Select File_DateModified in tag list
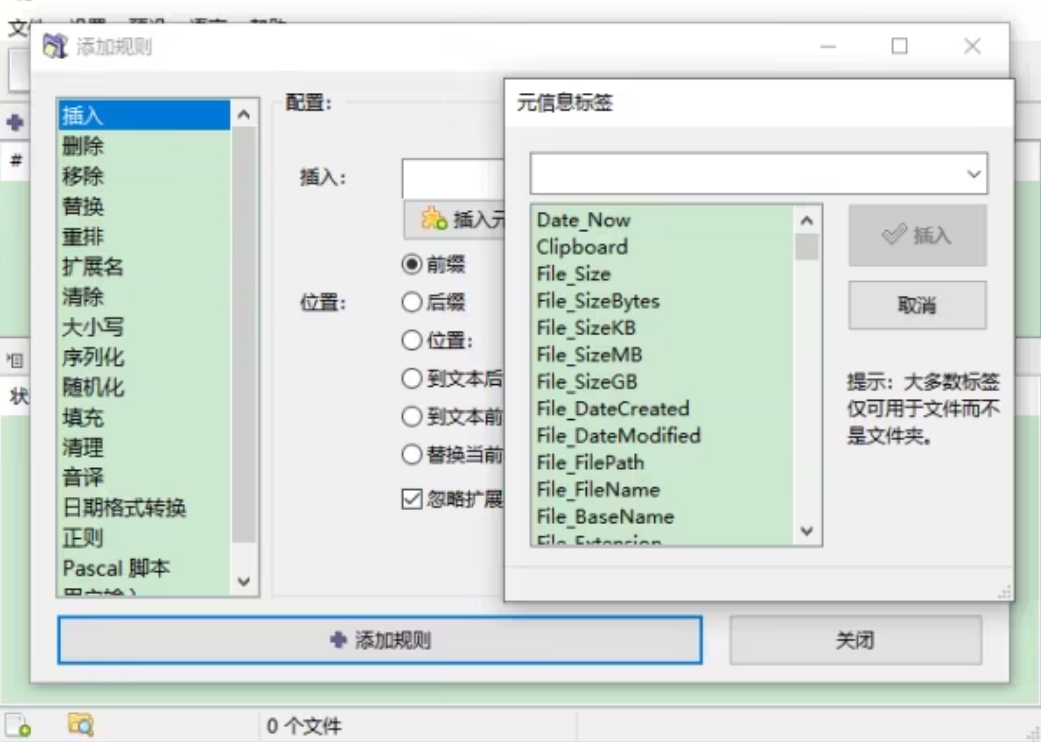The image size is (1041, 742). 618,436
